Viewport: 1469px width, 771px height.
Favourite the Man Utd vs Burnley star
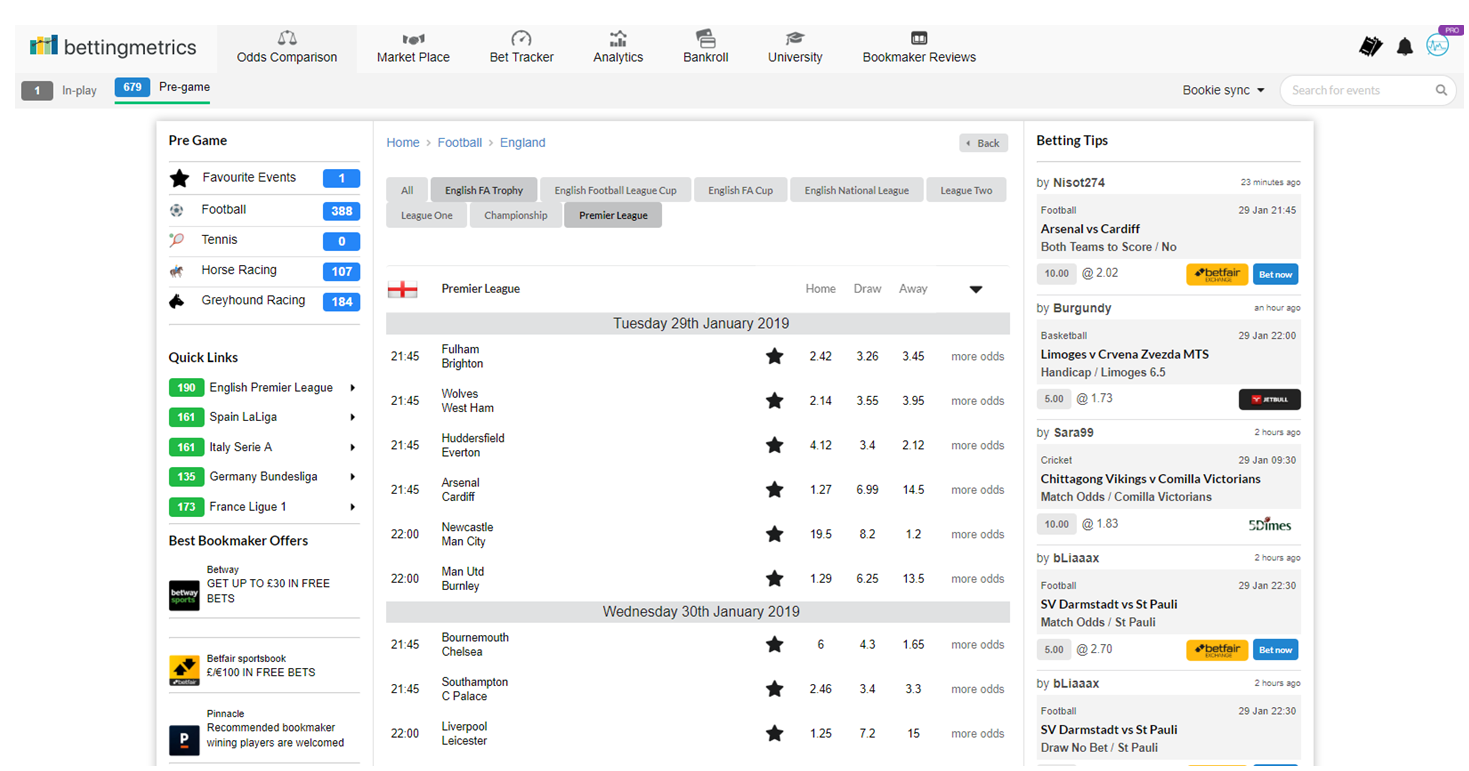click(774, 578)
